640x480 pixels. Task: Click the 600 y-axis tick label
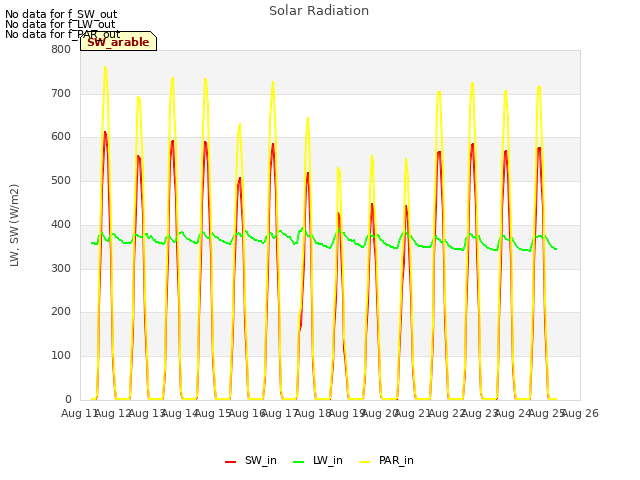click(61, 137)
